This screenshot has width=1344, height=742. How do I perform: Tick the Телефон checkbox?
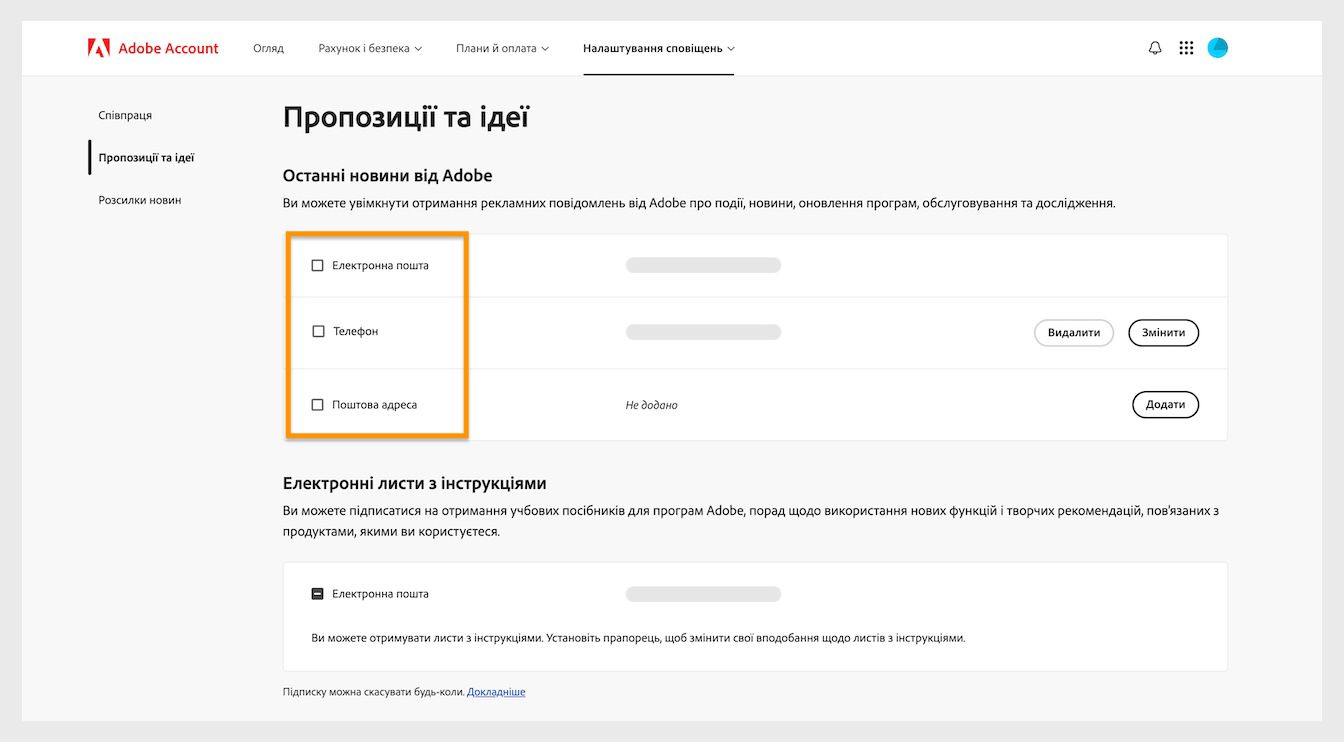[x=318, y=331]
